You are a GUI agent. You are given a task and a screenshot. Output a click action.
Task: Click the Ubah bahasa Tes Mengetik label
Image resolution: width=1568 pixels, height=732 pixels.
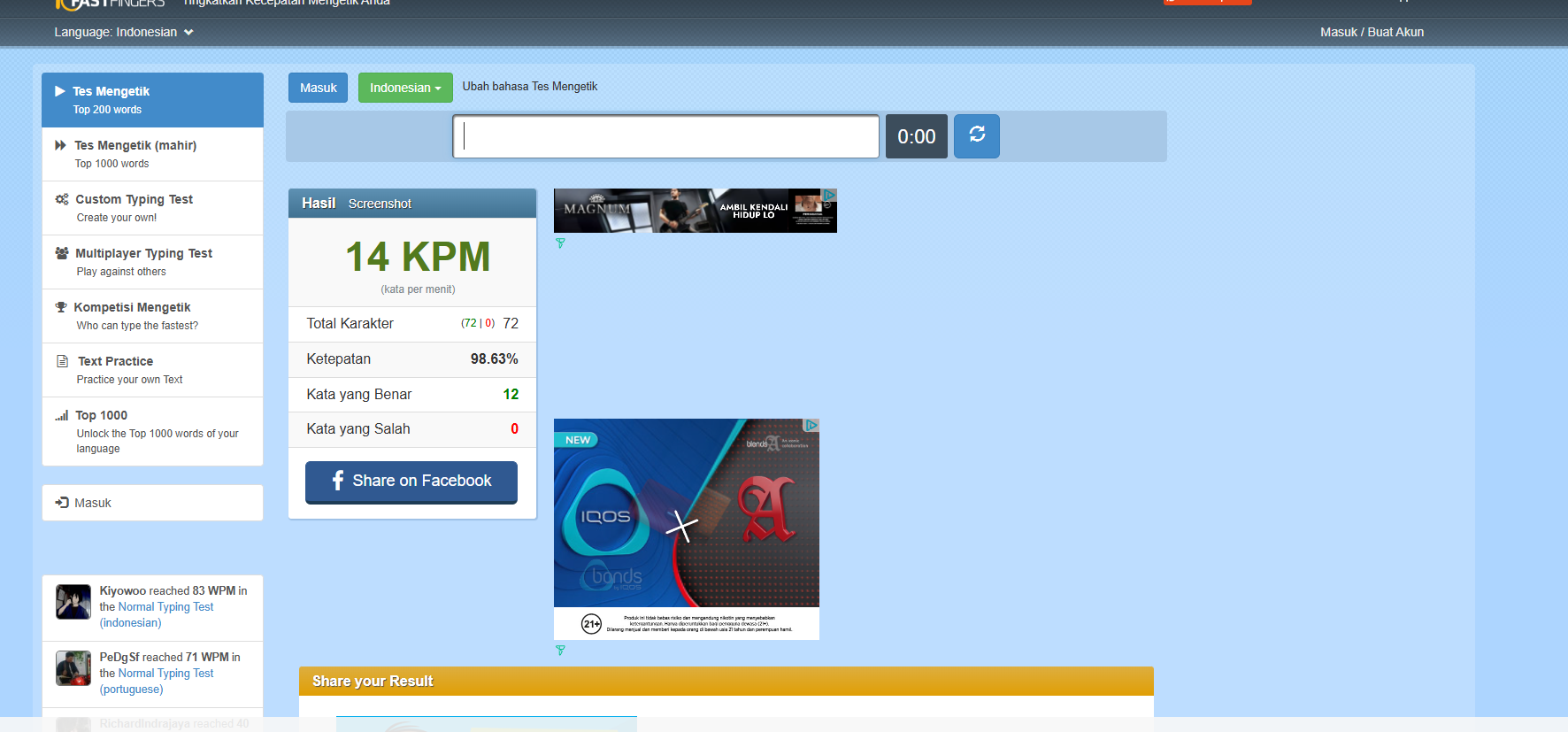pos(530,87)
